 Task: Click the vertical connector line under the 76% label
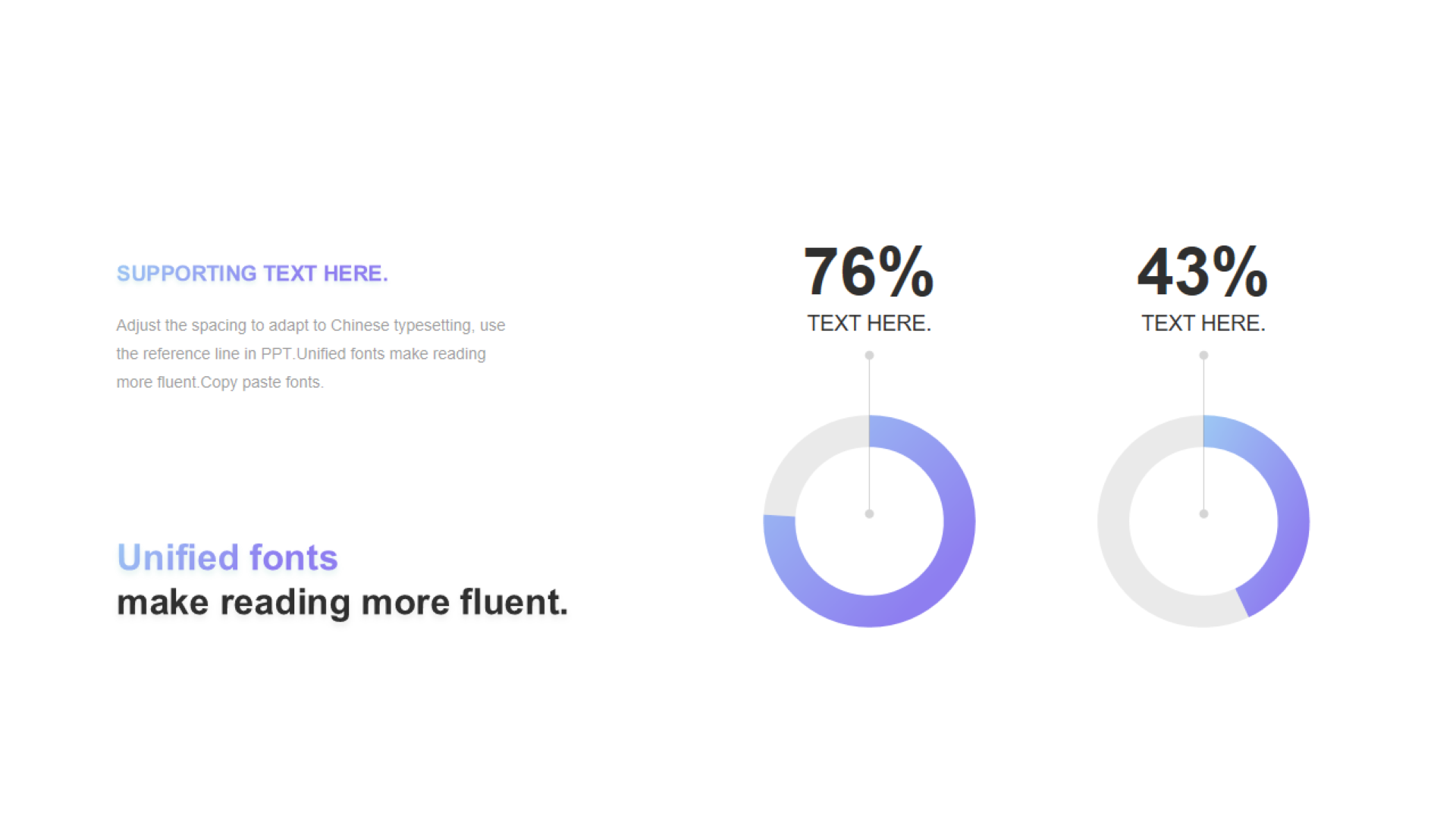pyautogui.click(x=869, y=394)
